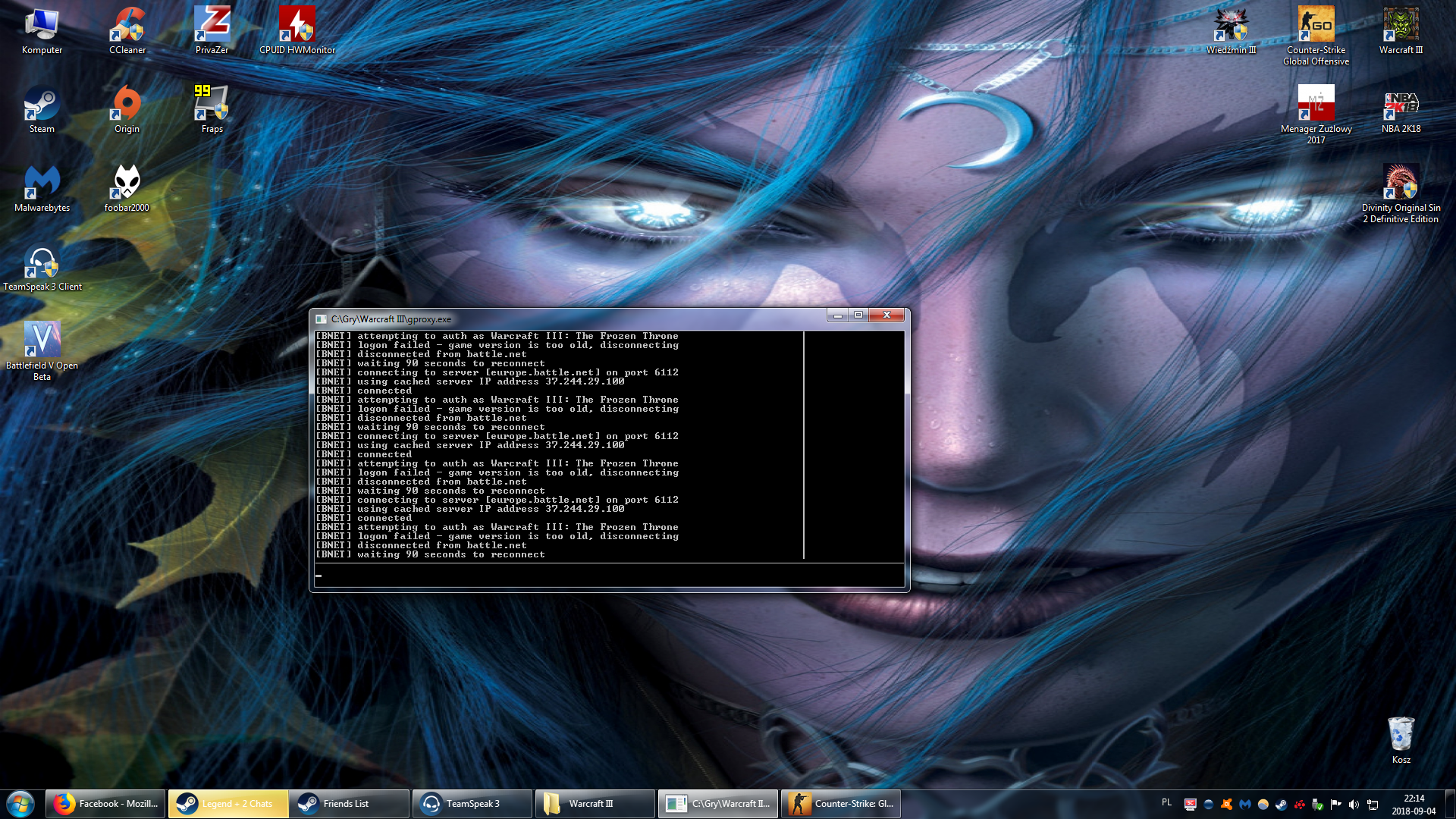The width and height of the screenshot is (1456, 819).
Task: Open the Warcraft III folder taskbar button
Action: pos(595,804)
